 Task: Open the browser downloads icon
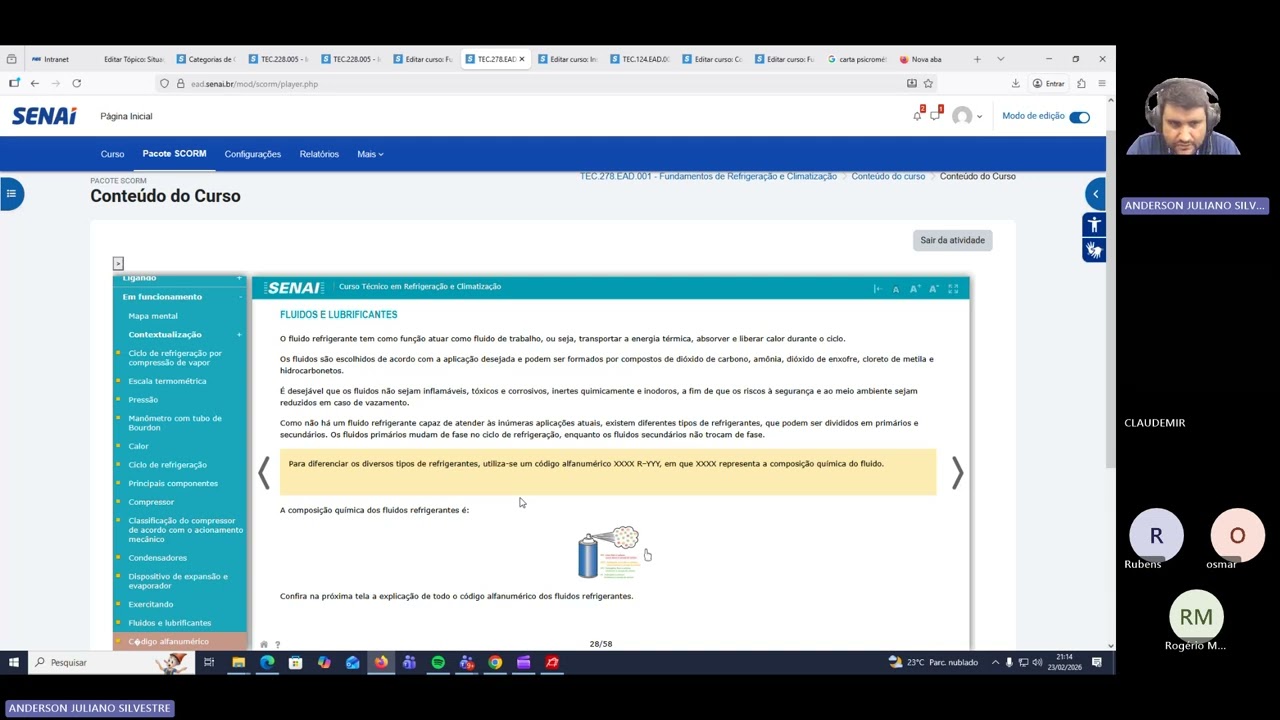click(1015, 83)
